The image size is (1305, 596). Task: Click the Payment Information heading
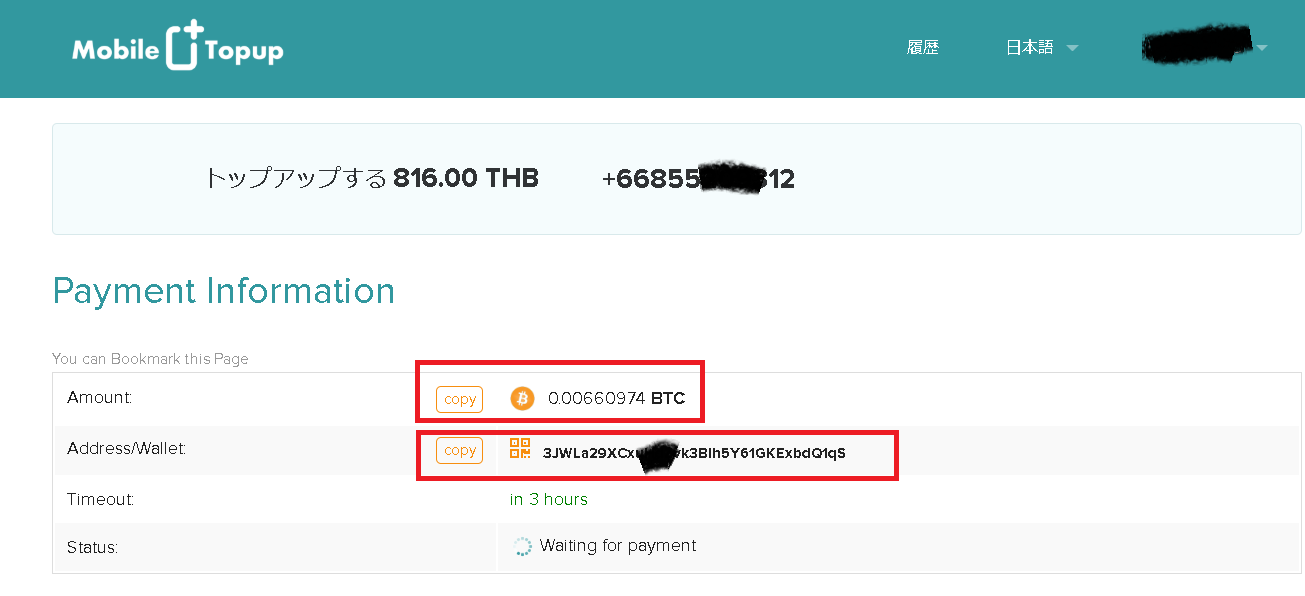coord(224,291)
